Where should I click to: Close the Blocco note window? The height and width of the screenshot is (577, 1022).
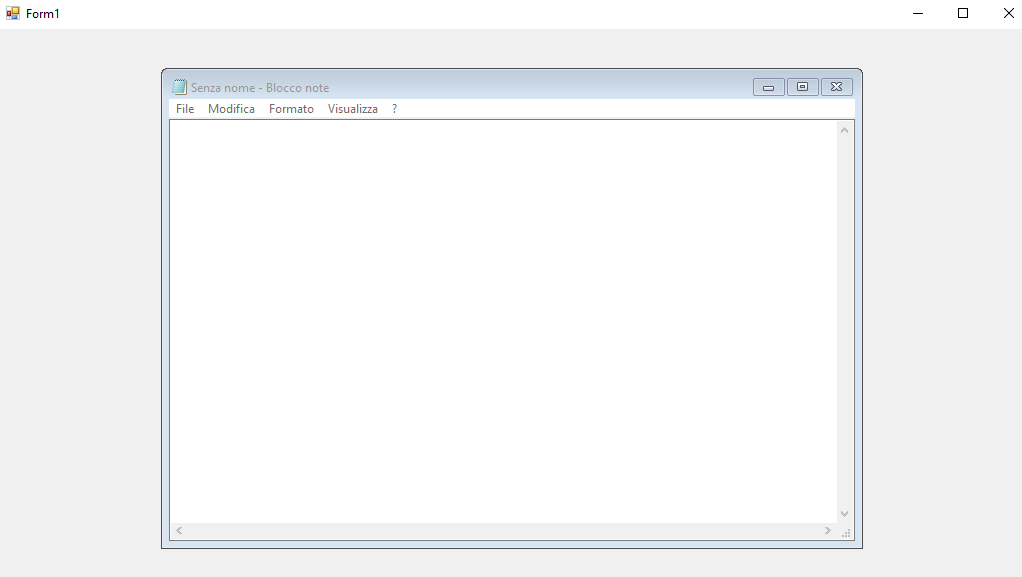click(837, 87)
